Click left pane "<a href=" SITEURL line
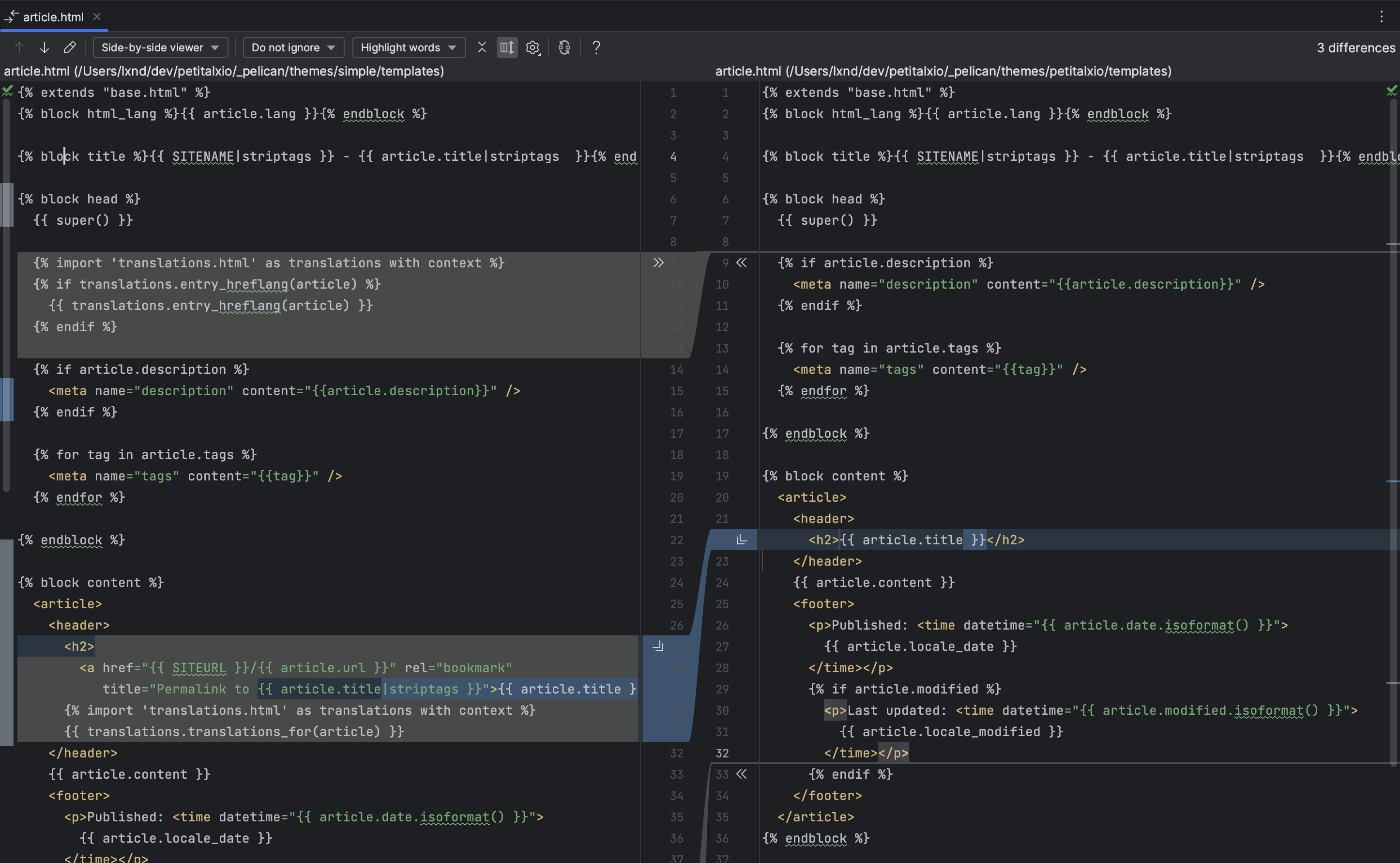This screenshot has width=1400, height=863. point(295,667)
